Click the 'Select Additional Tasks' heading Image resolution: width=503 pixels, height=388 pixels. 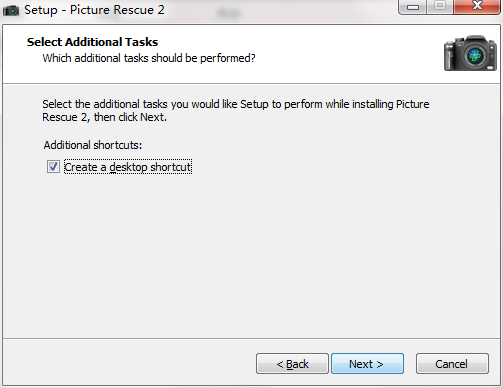pos(92,42)
